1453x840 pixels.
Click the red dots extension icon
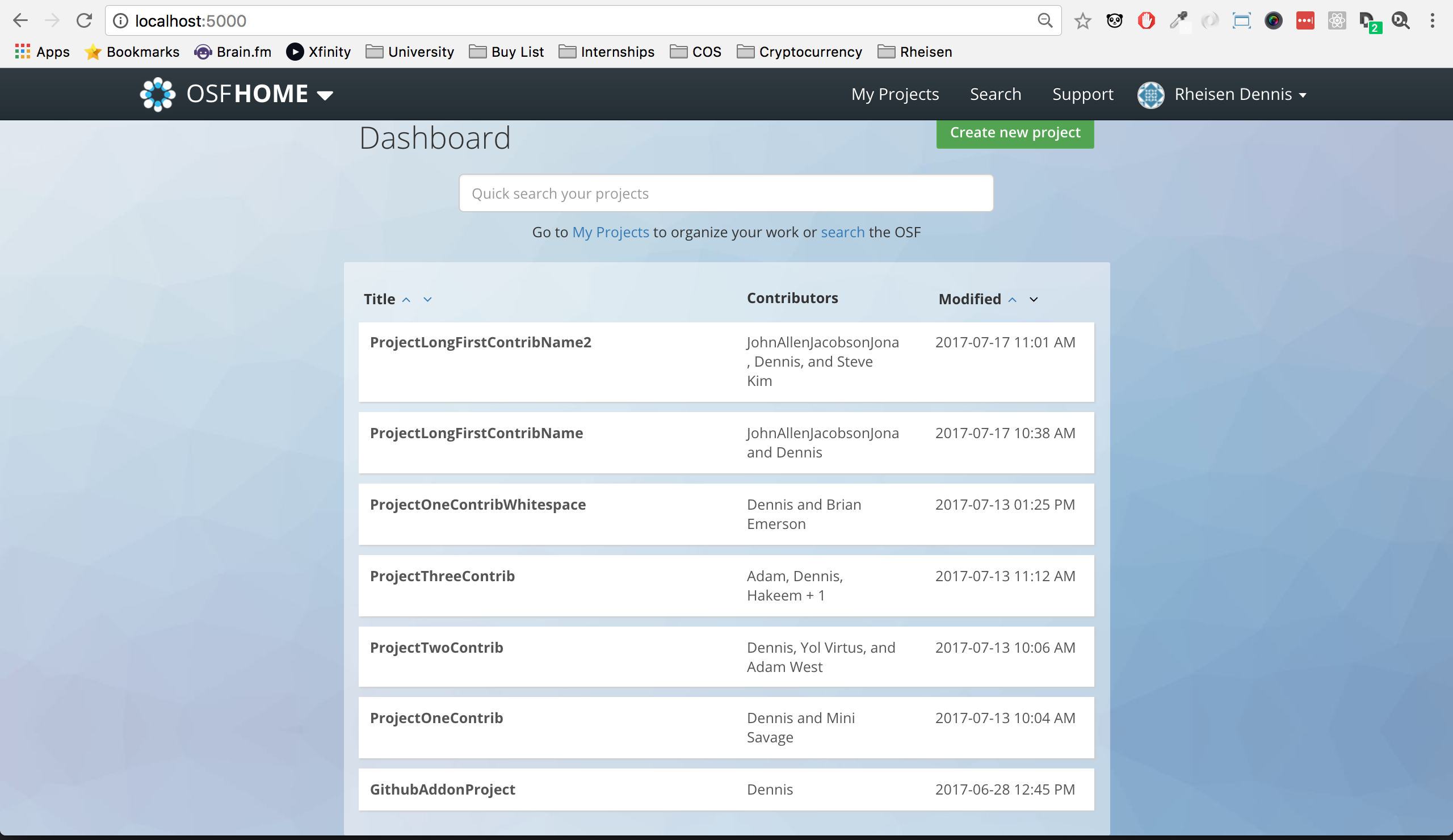pos(1305,22)
